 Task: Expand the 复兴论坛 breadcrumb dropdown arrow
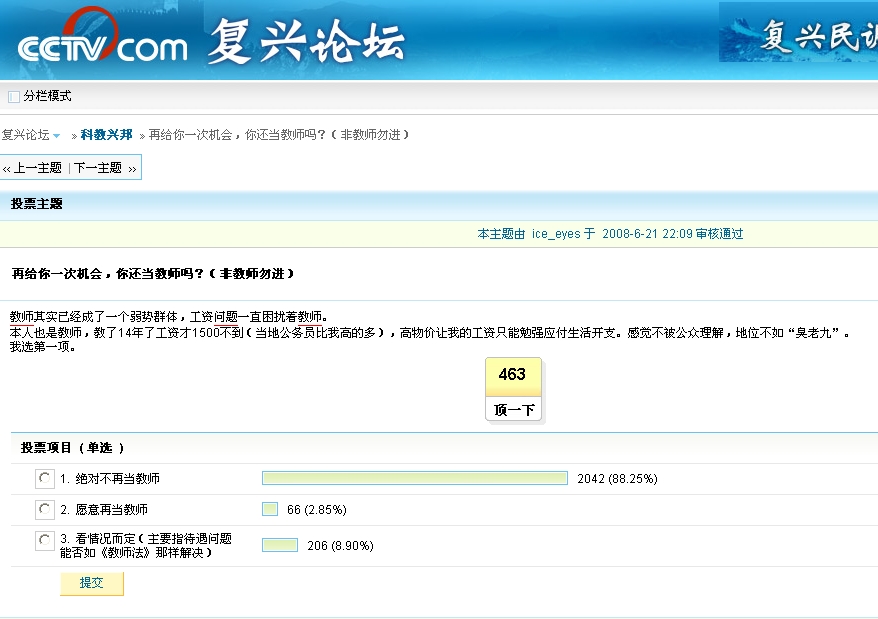pyautogui.click(x=57, y=135)
